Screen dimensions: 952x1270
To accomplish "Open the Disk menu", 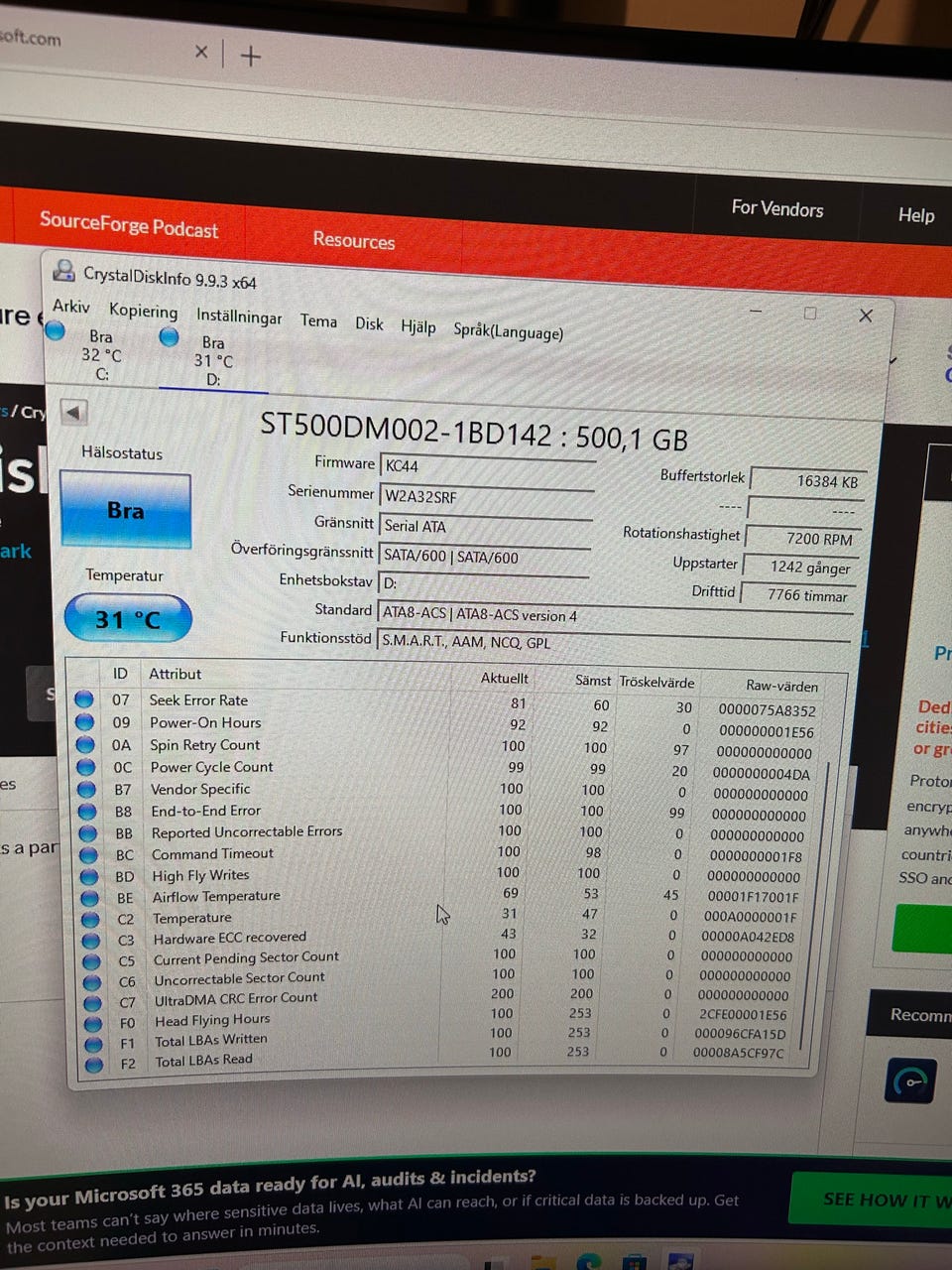I will click(x=369, y=324).
